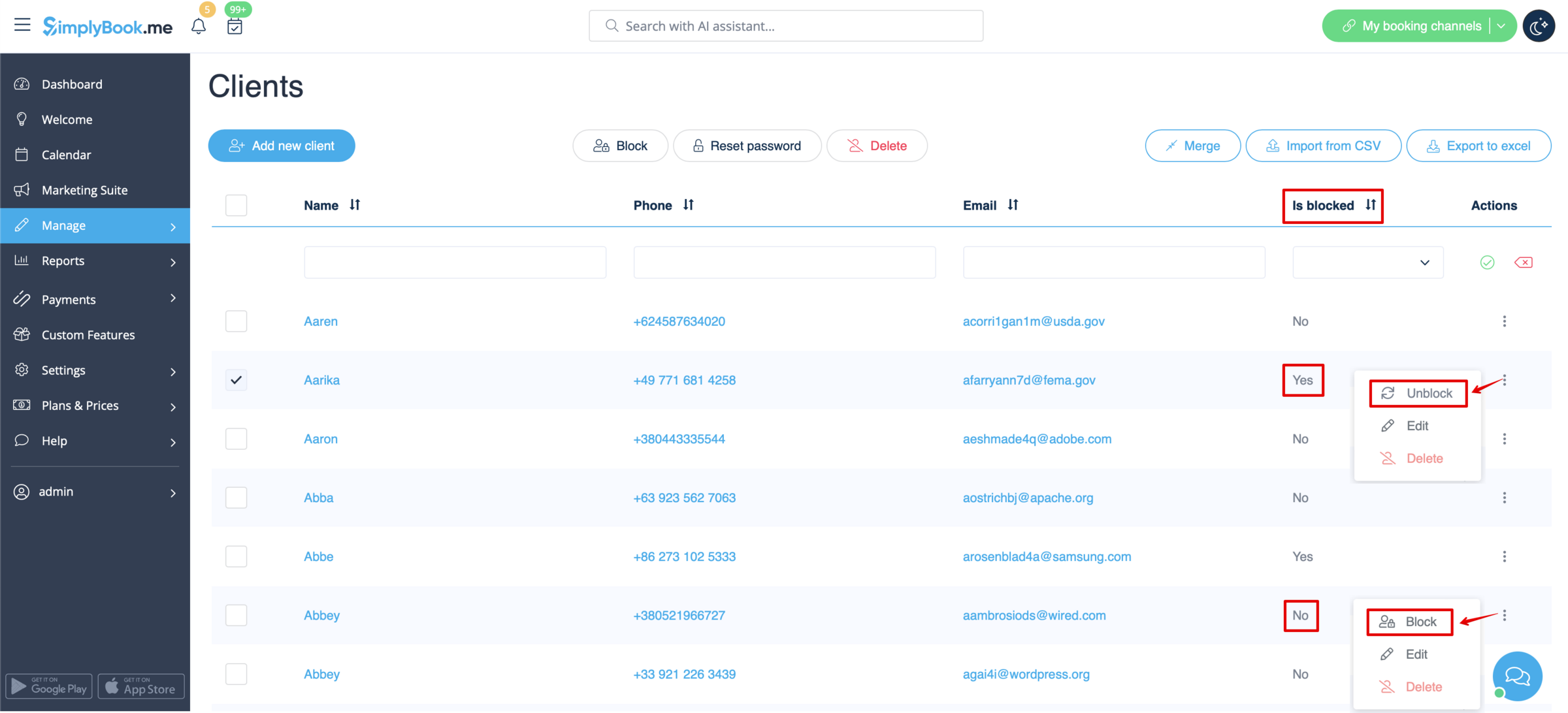This screenshot has height=713, width=1568.
Task: Uncheck the Aarika row checkbox
Action: tap(236, 380)
